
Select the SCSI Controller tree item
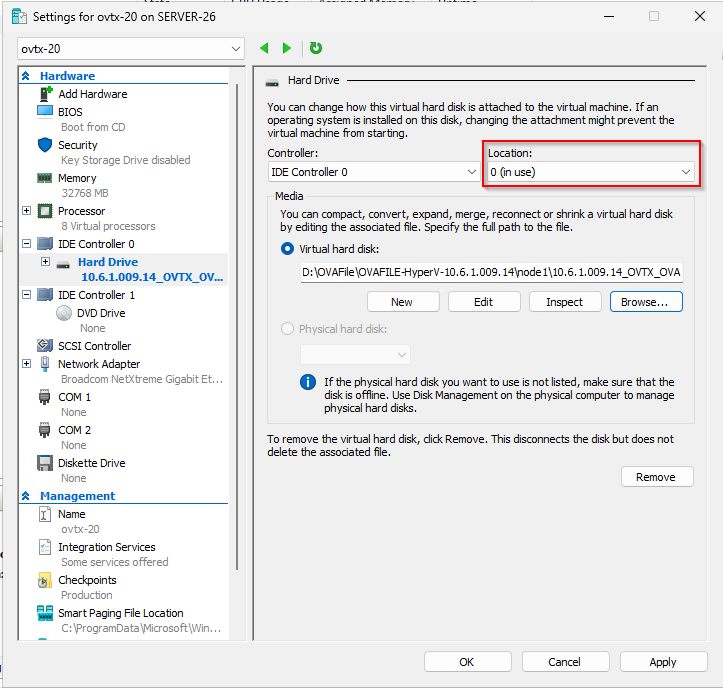click(x=95, y=346)
